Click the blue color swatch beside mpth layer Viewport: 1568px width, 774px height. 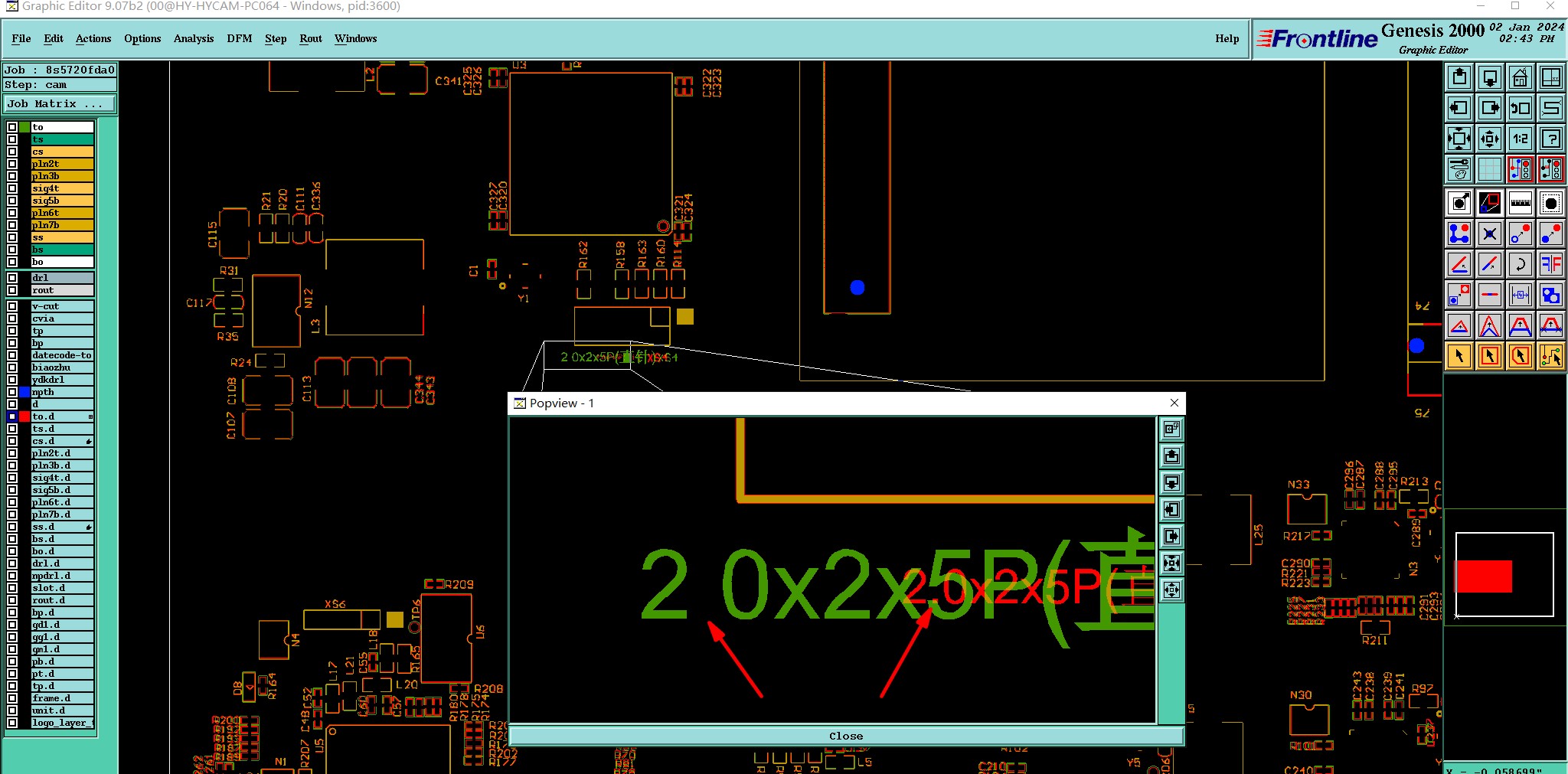pyautogui.click(x=24, y=392)
